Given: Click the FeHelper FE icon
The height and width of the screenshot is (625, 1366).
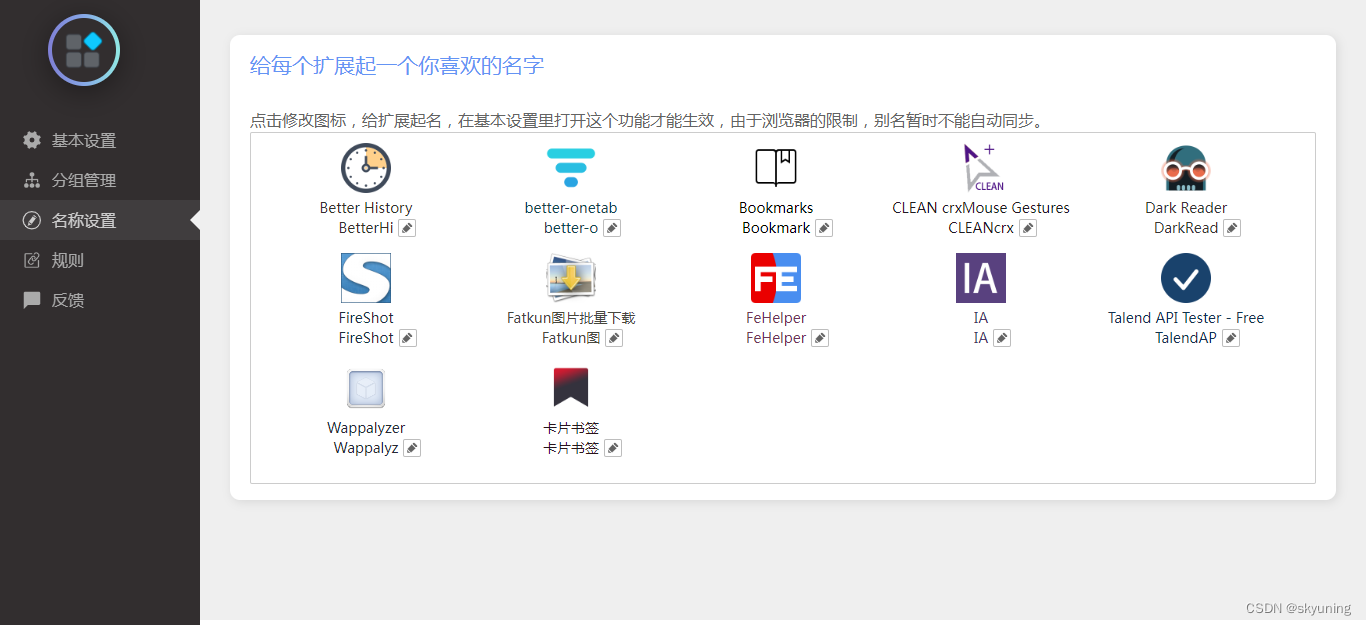Looking at the screenshot, I should [x=776, y=278].
